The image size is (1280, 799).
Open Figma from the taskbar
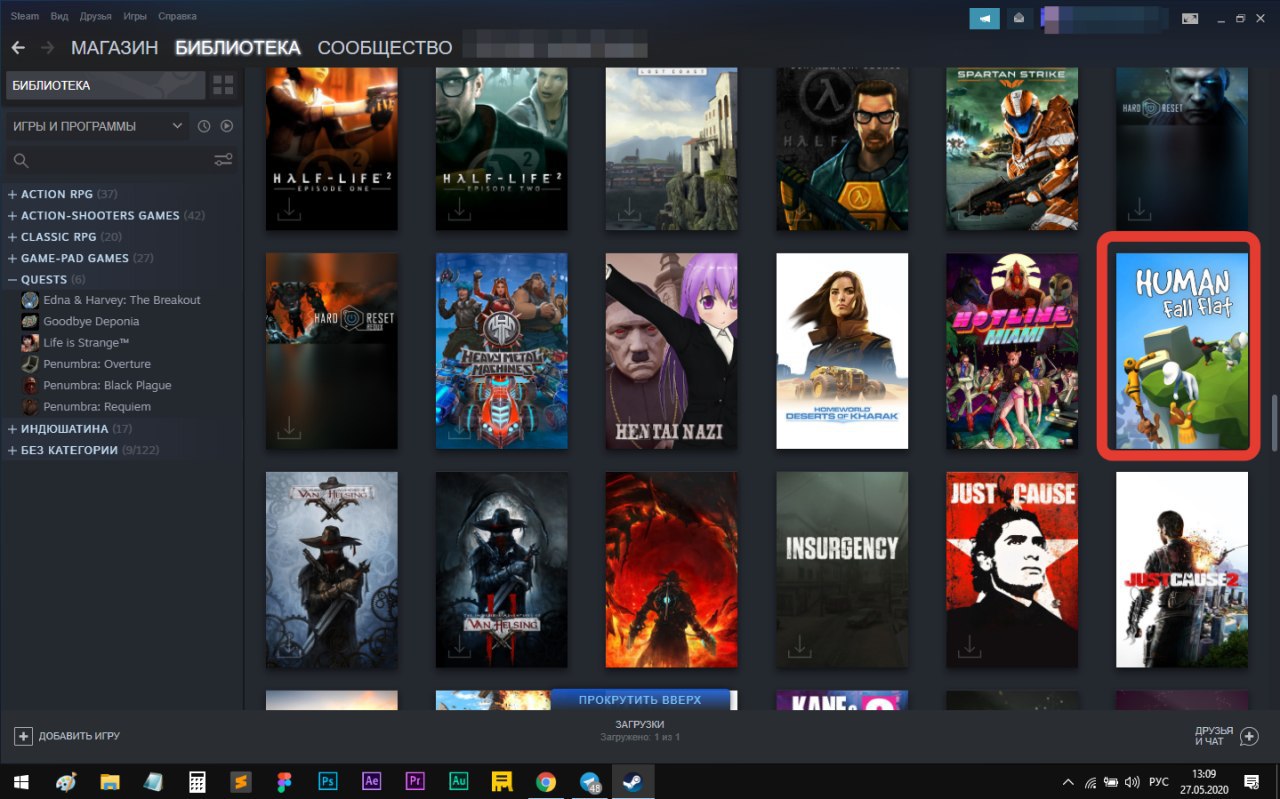284,781
